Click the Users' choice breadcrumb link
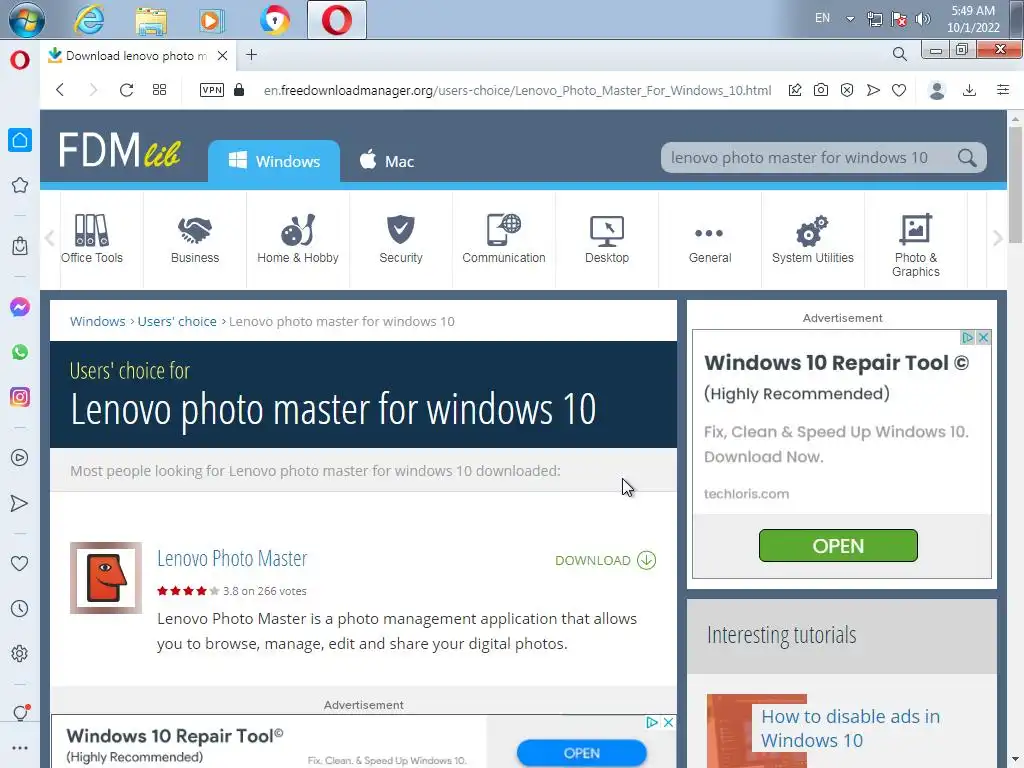This screenshot has width=1024, height=768. (x=177, y=321)
